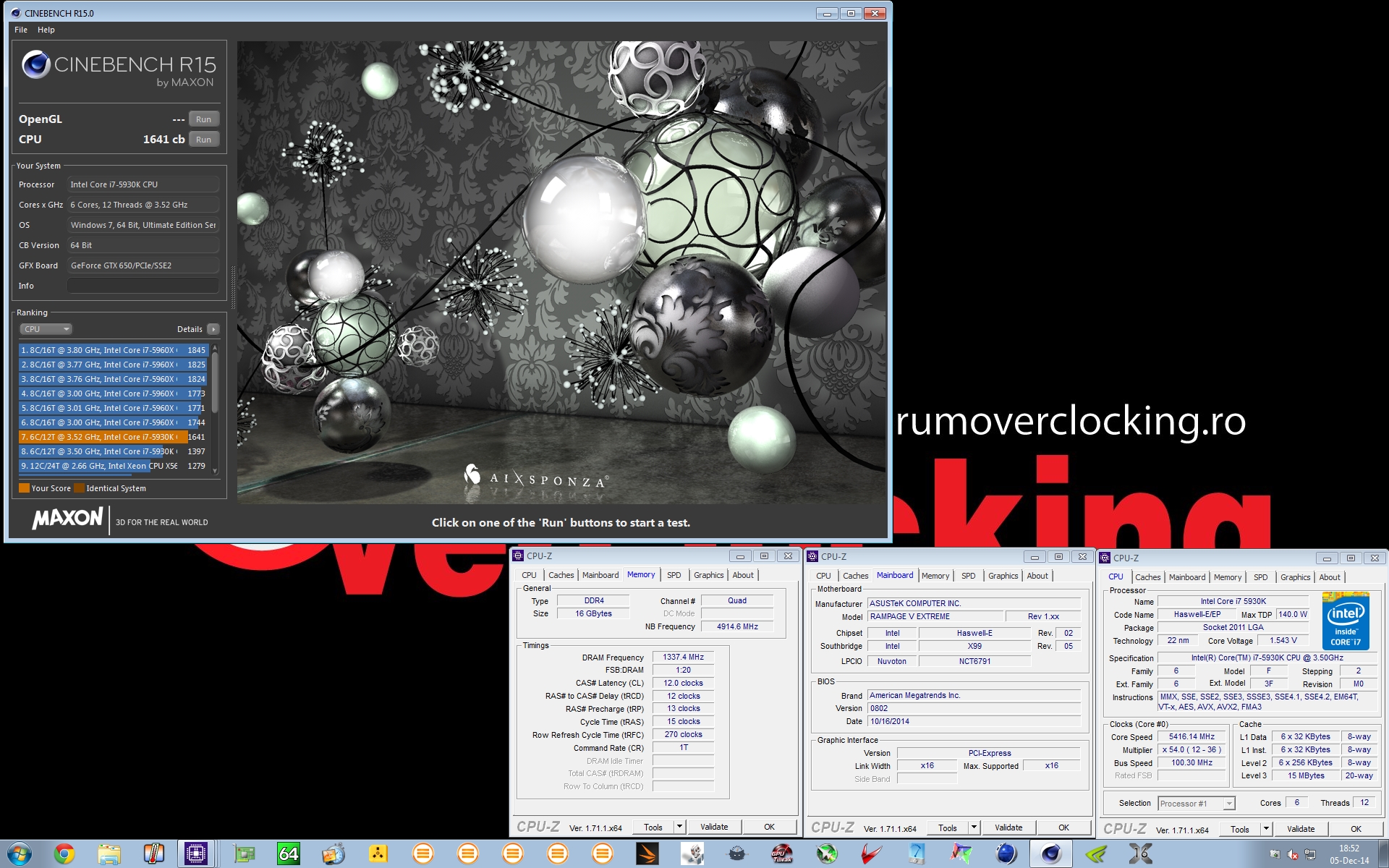Screen dimensions: 1389x868
Task: Open the X16 taskbar icon
Action: click(x=1141, y=854)
